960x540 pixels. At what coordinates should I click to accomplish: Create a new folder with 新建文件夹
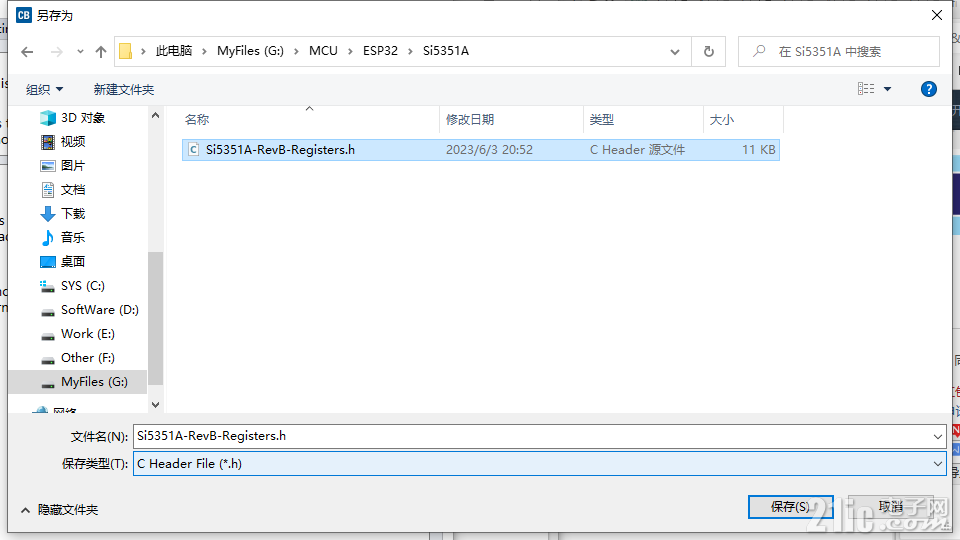point(124,89)
